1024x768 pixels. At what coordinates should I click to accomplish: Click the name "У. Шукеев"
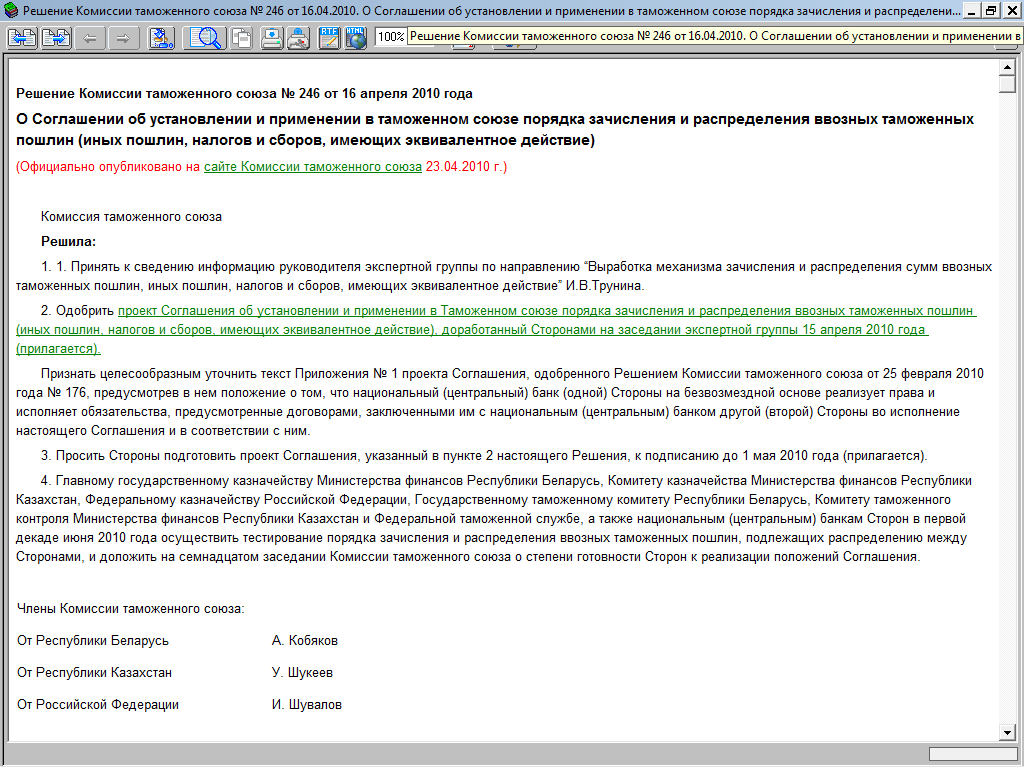302,673
